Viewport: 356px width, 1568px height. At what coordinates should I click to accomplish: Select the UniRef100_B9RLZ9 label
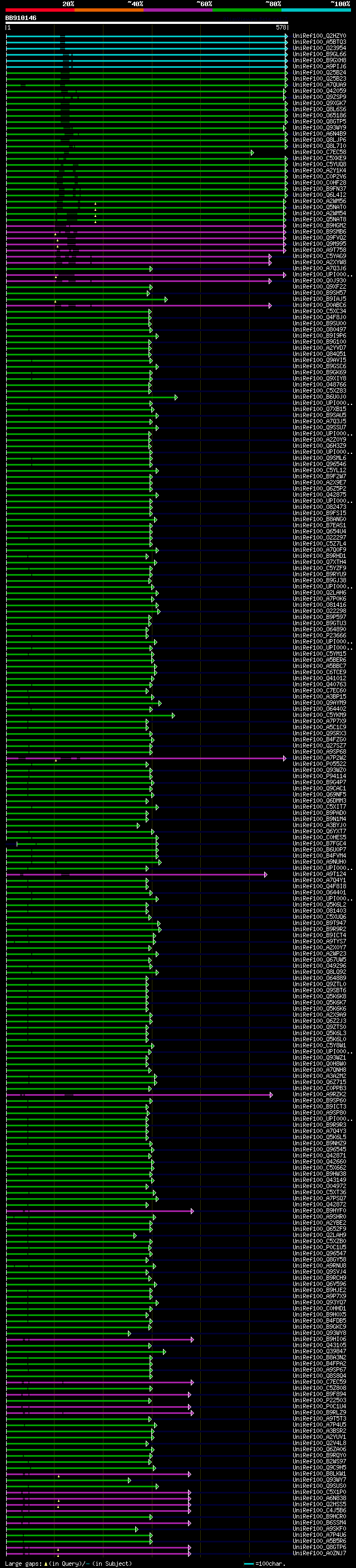tap(319, 1412)
